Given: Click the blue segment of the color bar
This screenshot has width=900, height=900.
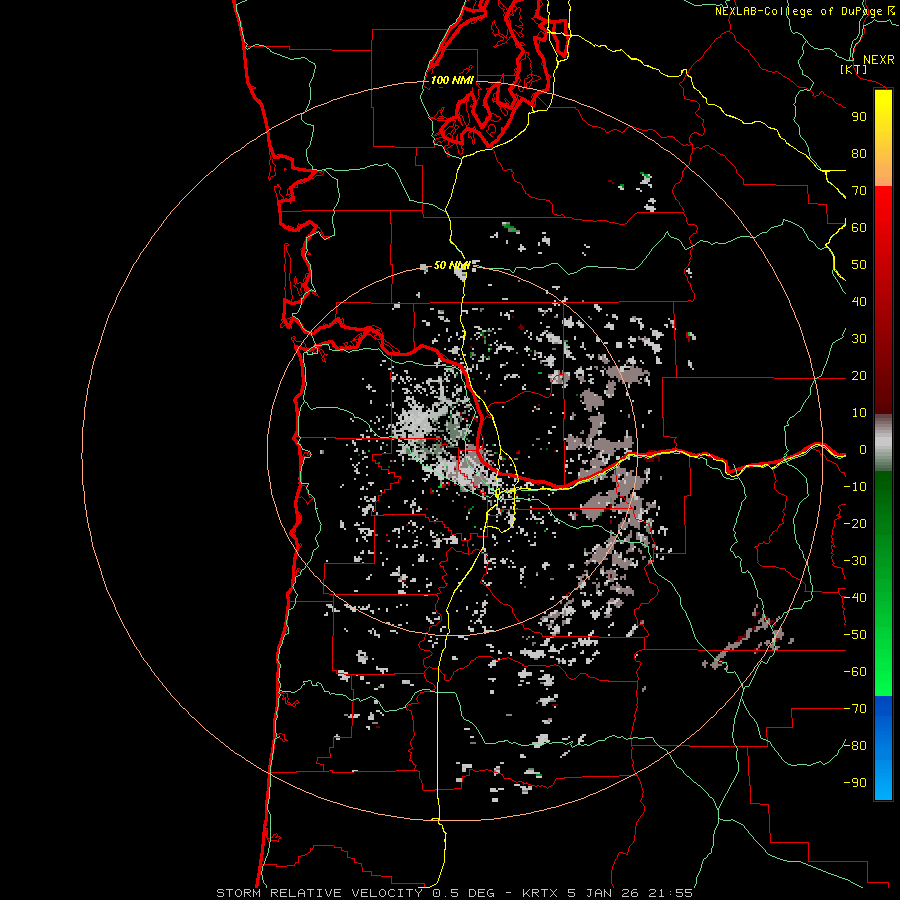Looking at the screenshot, I should 883,747.
